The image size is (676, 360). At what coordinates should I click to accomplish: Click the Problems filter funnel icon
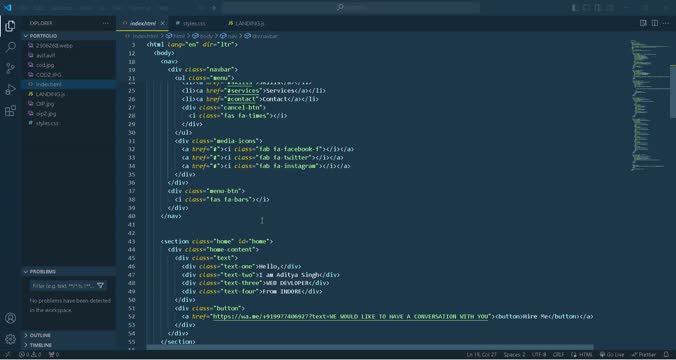100,285
